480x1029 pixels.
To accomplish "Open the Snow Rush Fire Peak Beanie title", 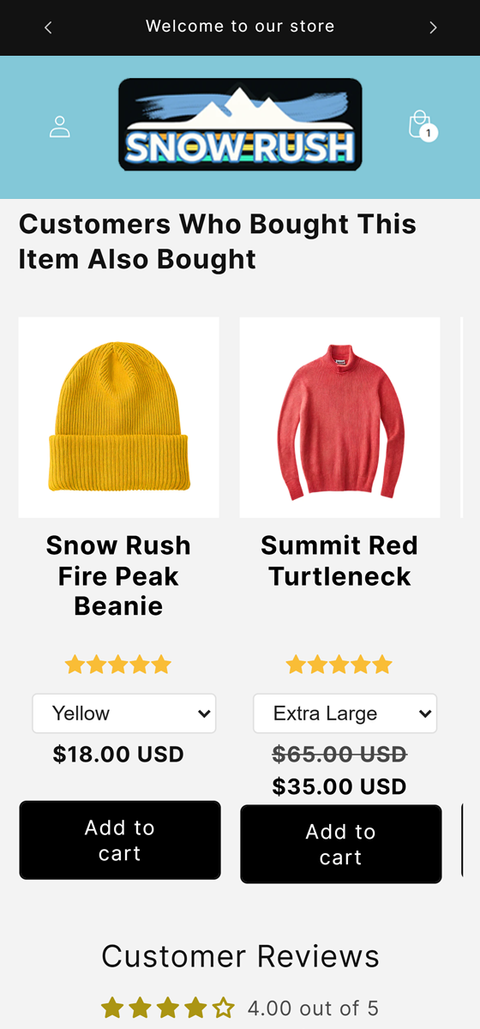I will click(118, 576).
